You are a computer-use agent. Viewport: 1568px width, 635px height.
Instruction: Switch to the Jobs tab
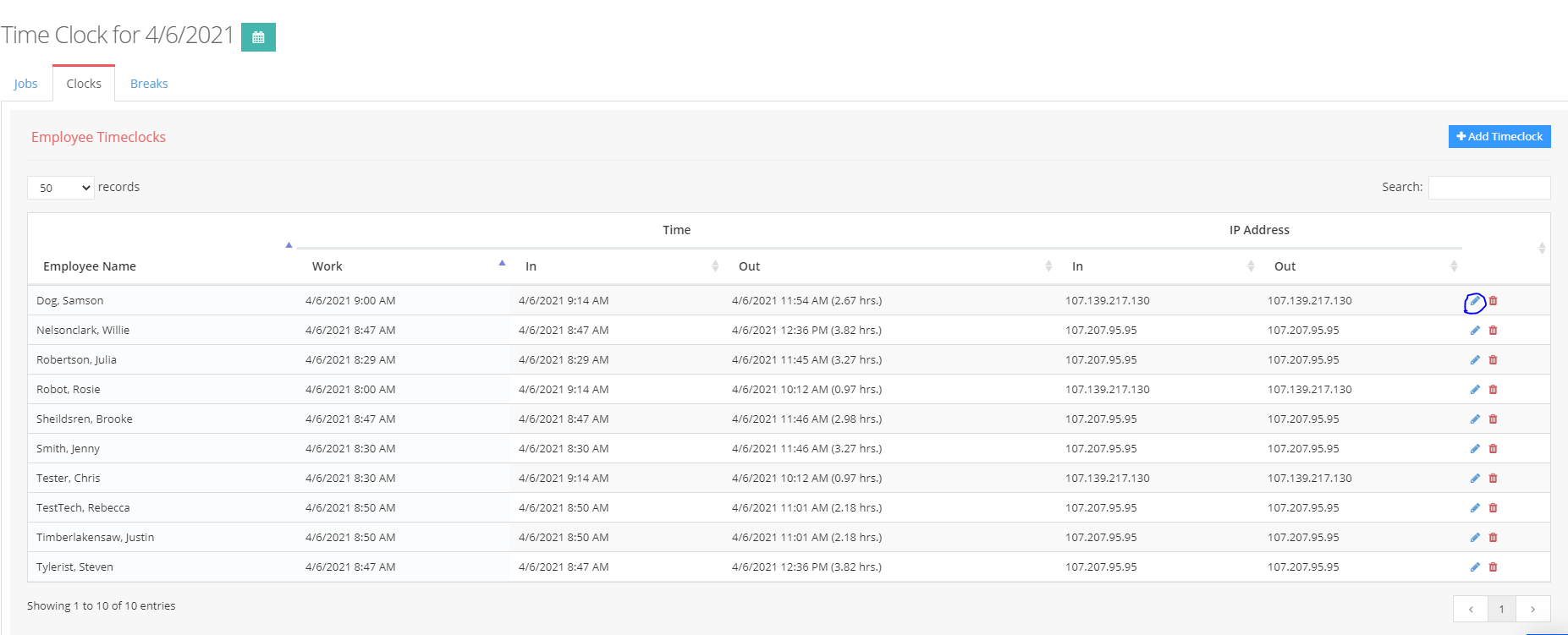(x=26, y=84)
